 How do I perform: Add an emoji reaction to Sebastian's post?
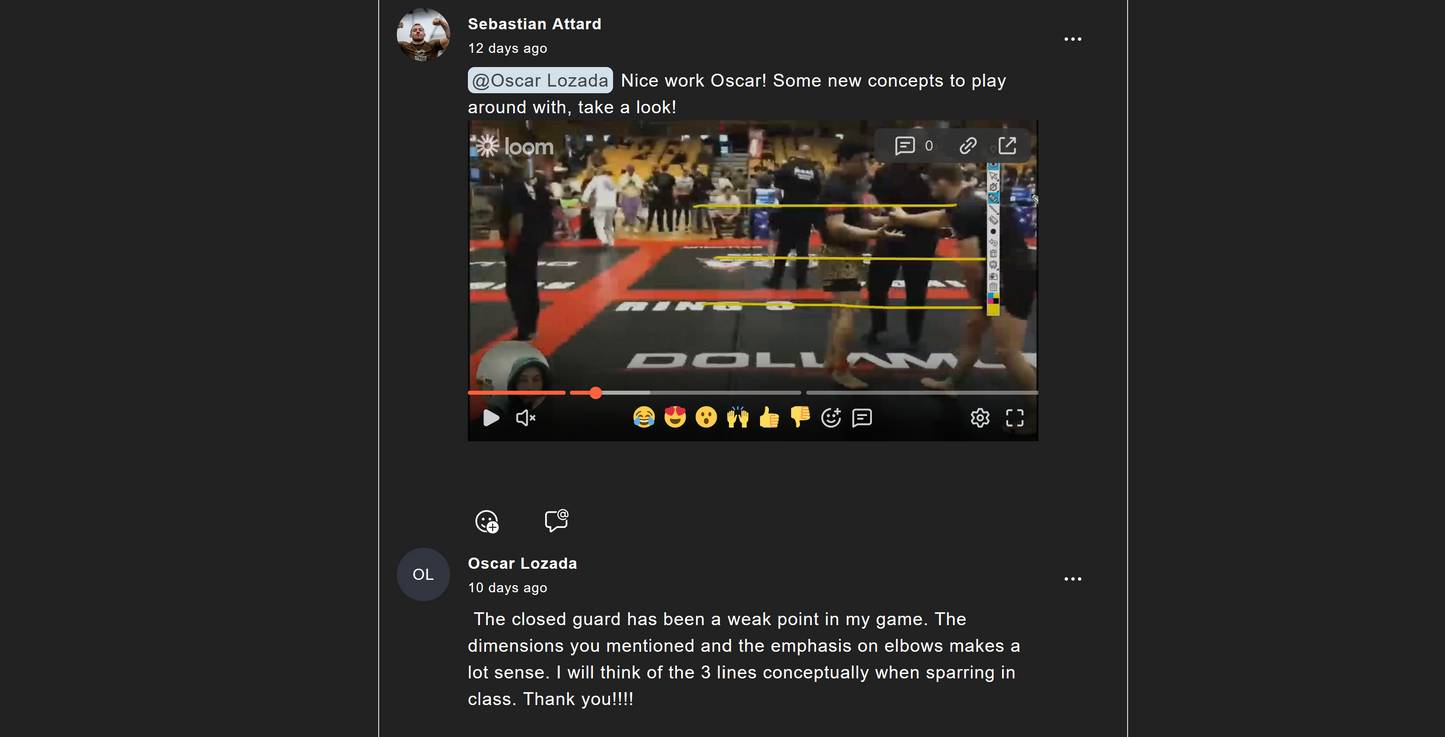(x=487, y=521)
